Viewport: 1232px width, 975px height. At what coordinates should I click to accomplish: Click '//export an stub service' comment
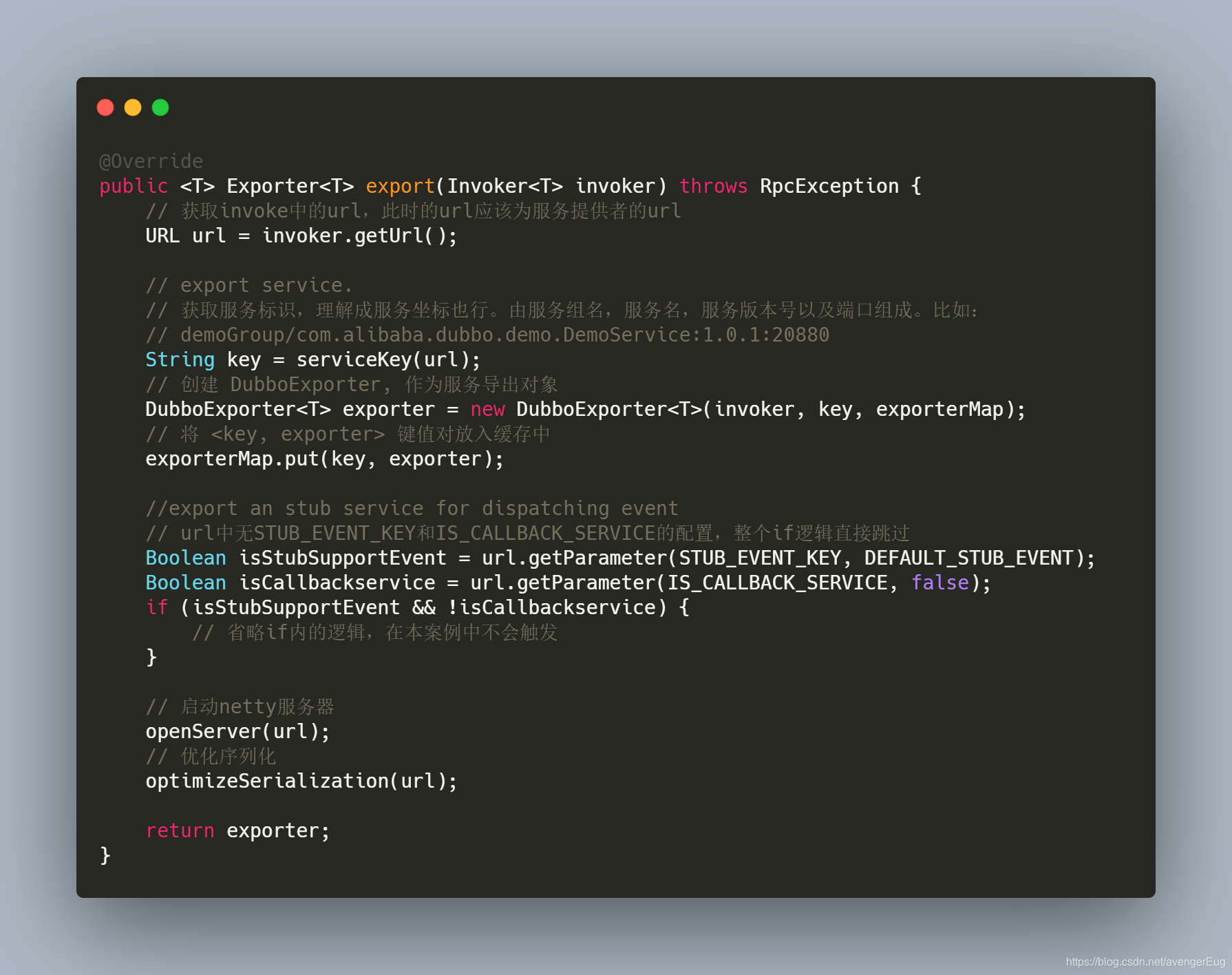coord(412,508)
